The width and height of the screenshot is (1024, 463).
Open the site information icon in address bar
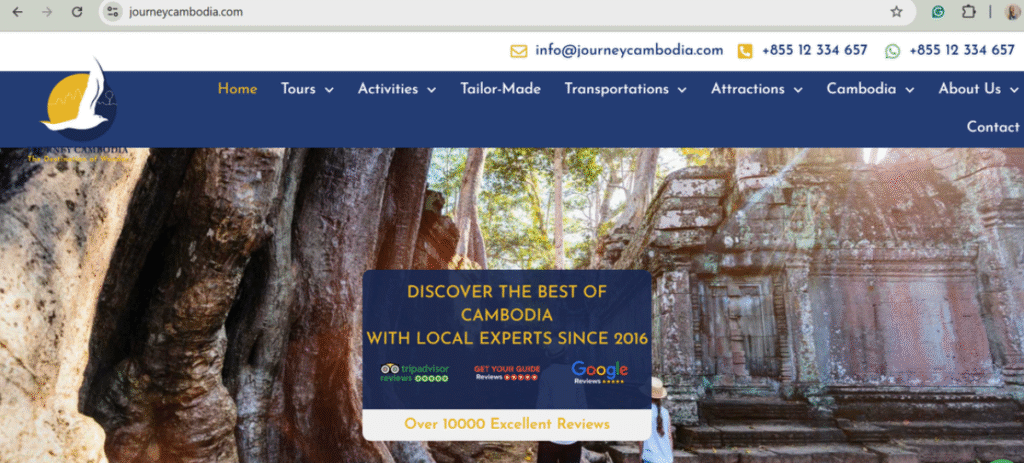click(112, 12)
